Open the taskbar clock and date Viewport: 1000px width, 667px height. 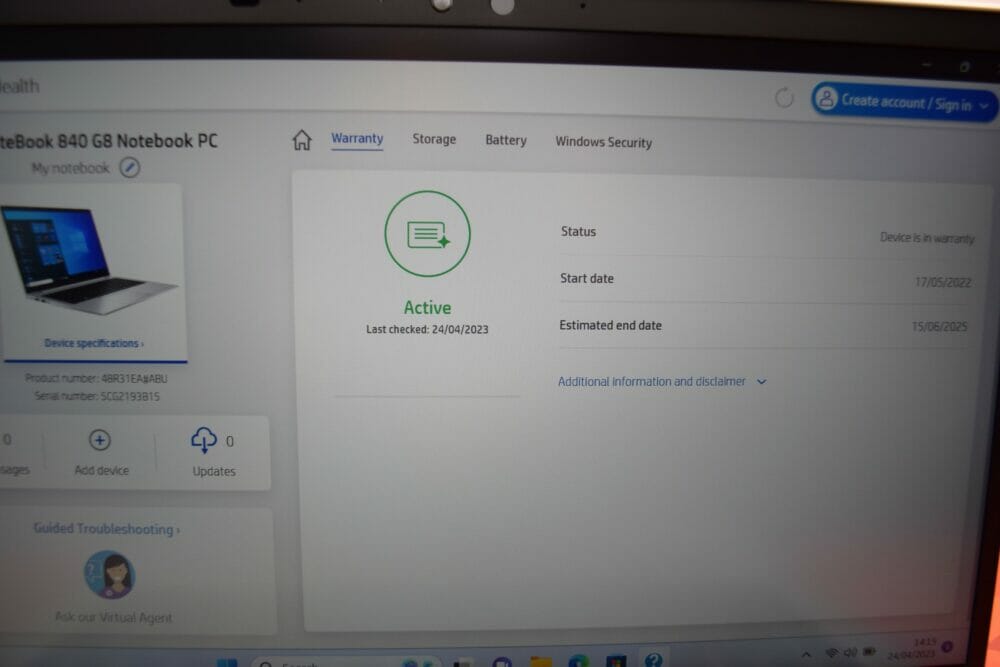(912, 649)
